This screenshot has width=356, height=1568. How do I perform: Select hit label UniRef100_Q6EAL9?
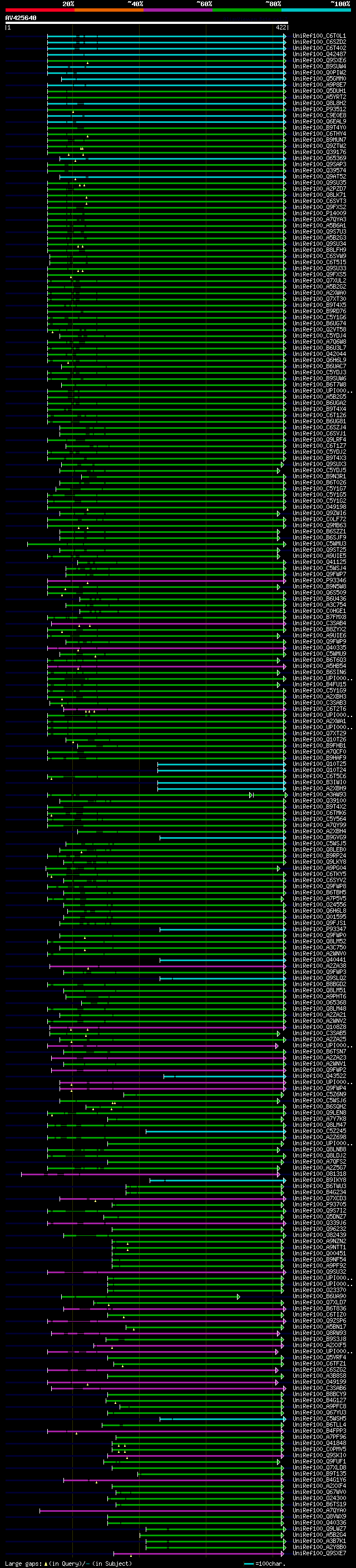point(319,121)
